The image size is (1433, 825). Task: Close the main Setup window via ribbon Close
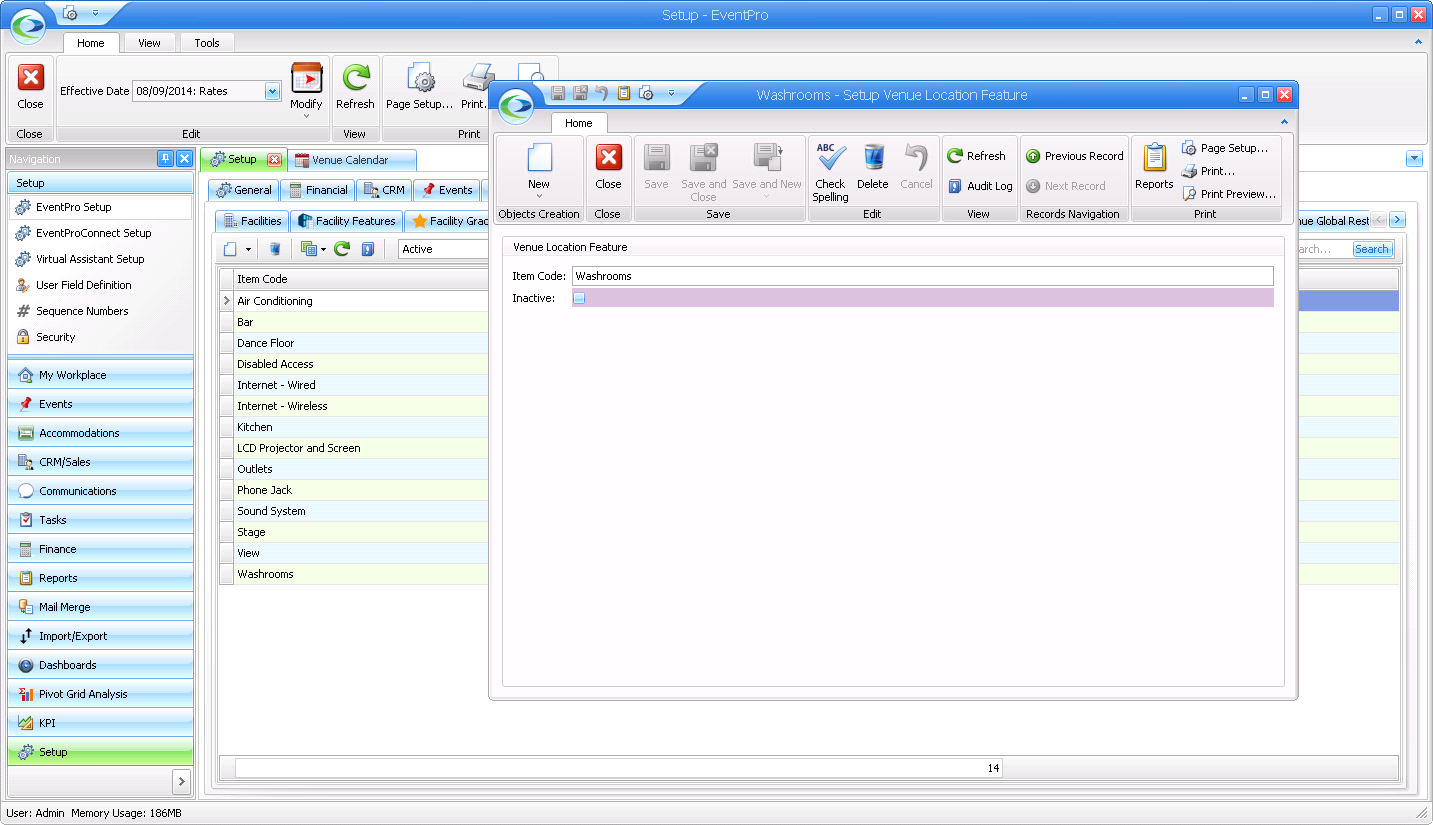(x=30, y=87)
